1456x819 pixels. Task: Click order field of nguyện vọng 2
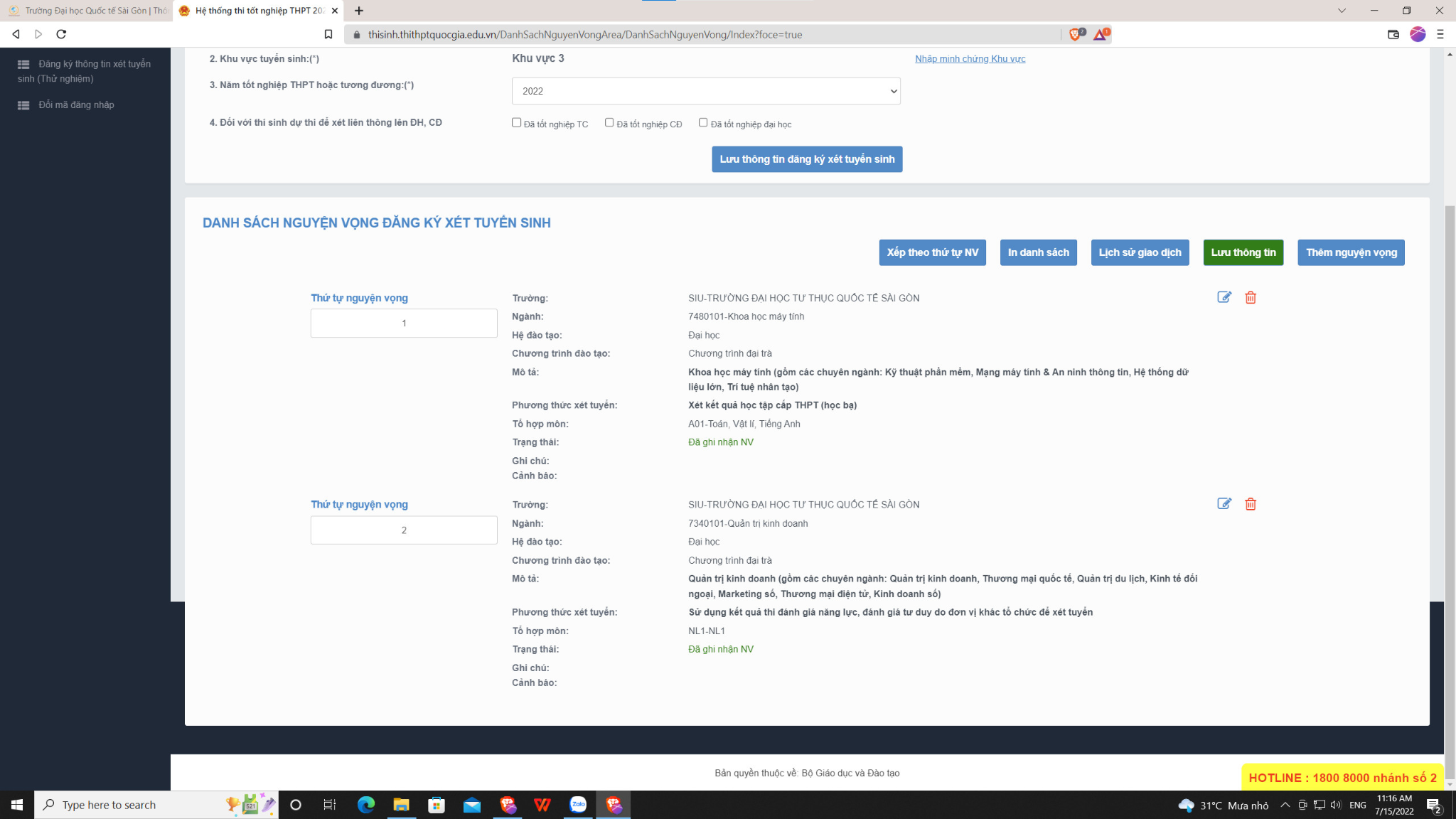pyautogui.click(x=404, y=530)
